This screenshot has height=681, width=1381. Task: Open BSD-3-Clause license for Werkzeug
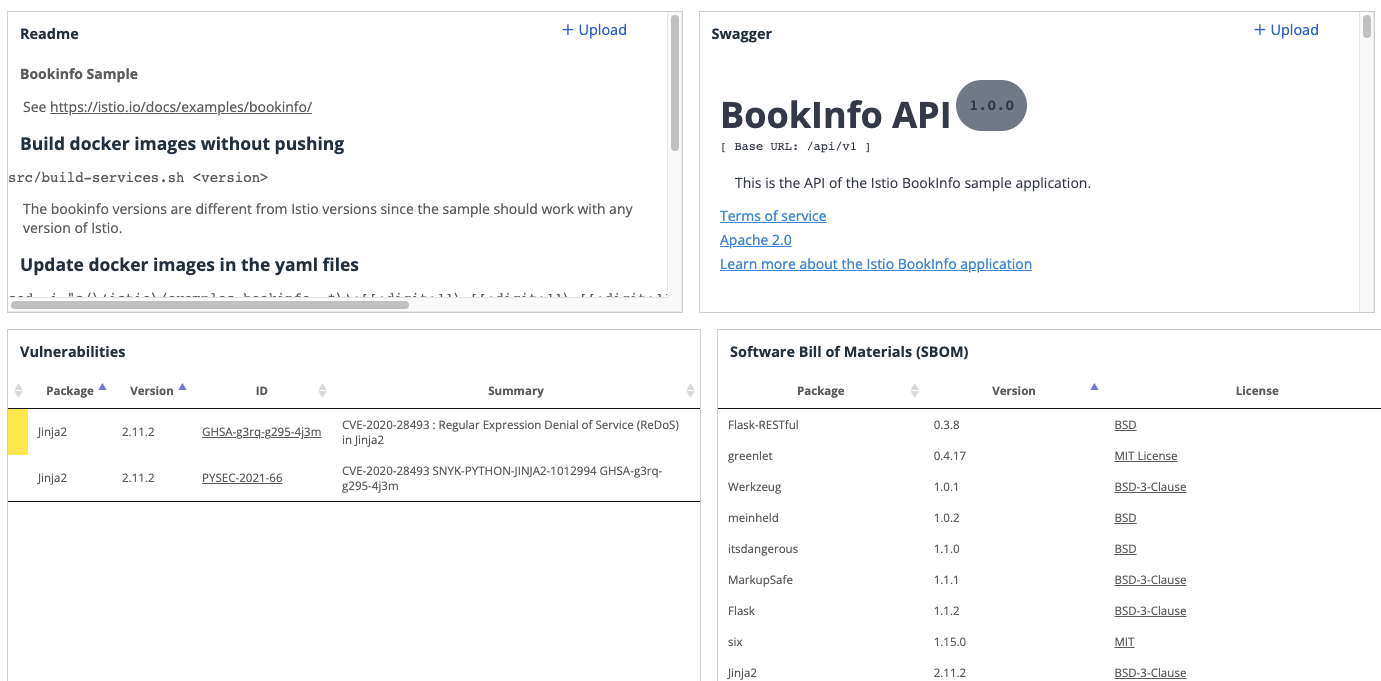(x=1150, y=487)
